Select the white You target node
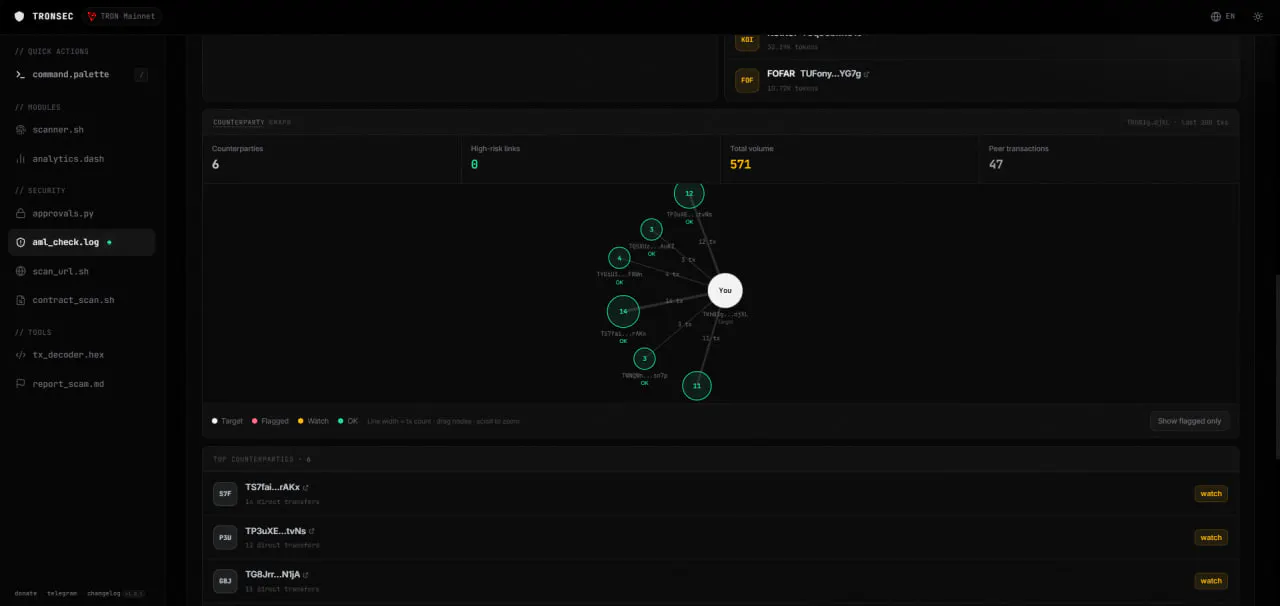1280x606 pixels. (x=725, y=290)
